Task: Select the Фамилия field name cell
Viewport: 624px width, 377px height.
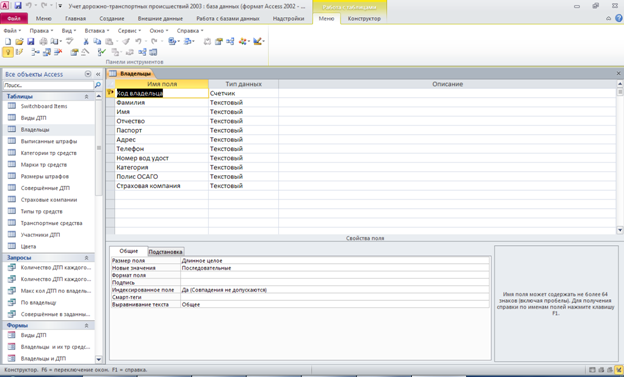Action: click(x=162, y=102)
